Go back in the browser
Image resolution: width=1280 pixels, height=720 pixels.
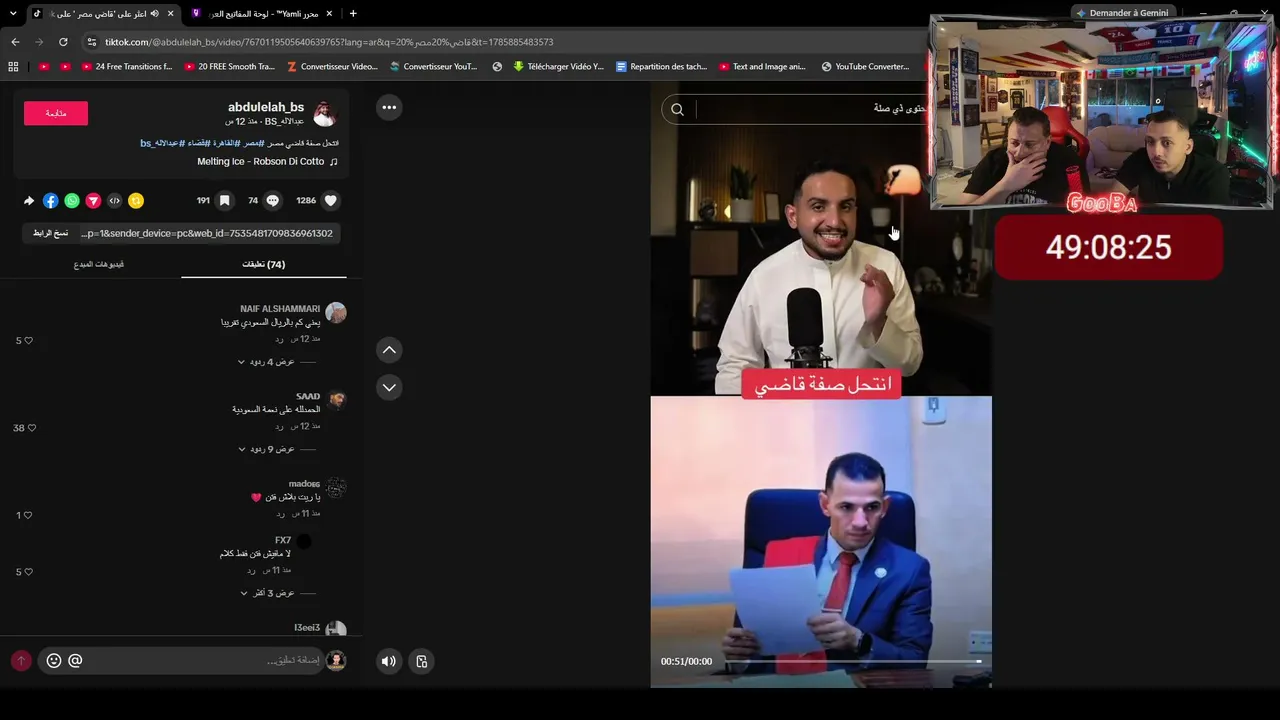tap(15, 42)
